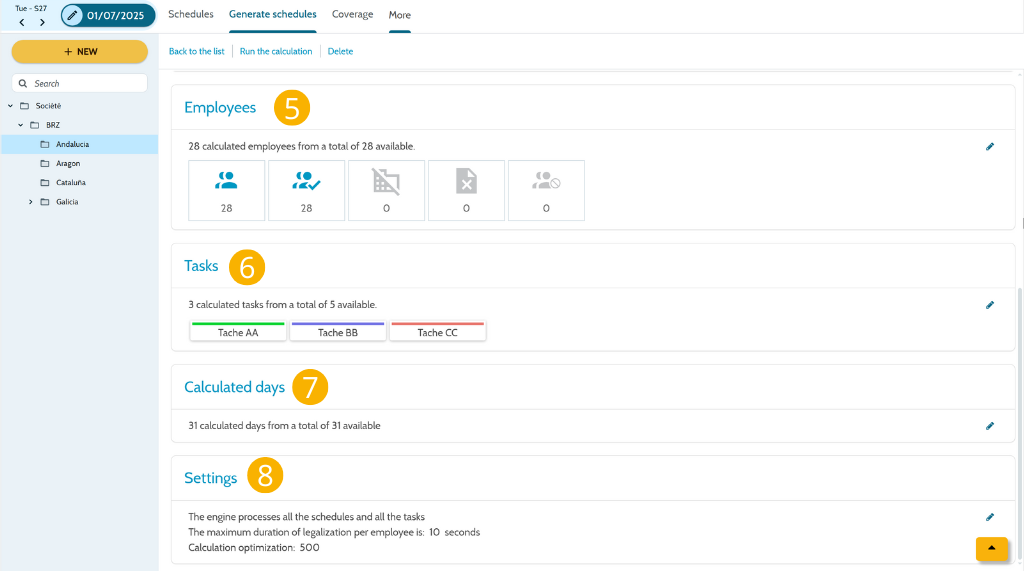
Task: Go to next day with right chevron
Action: (42, 22)
